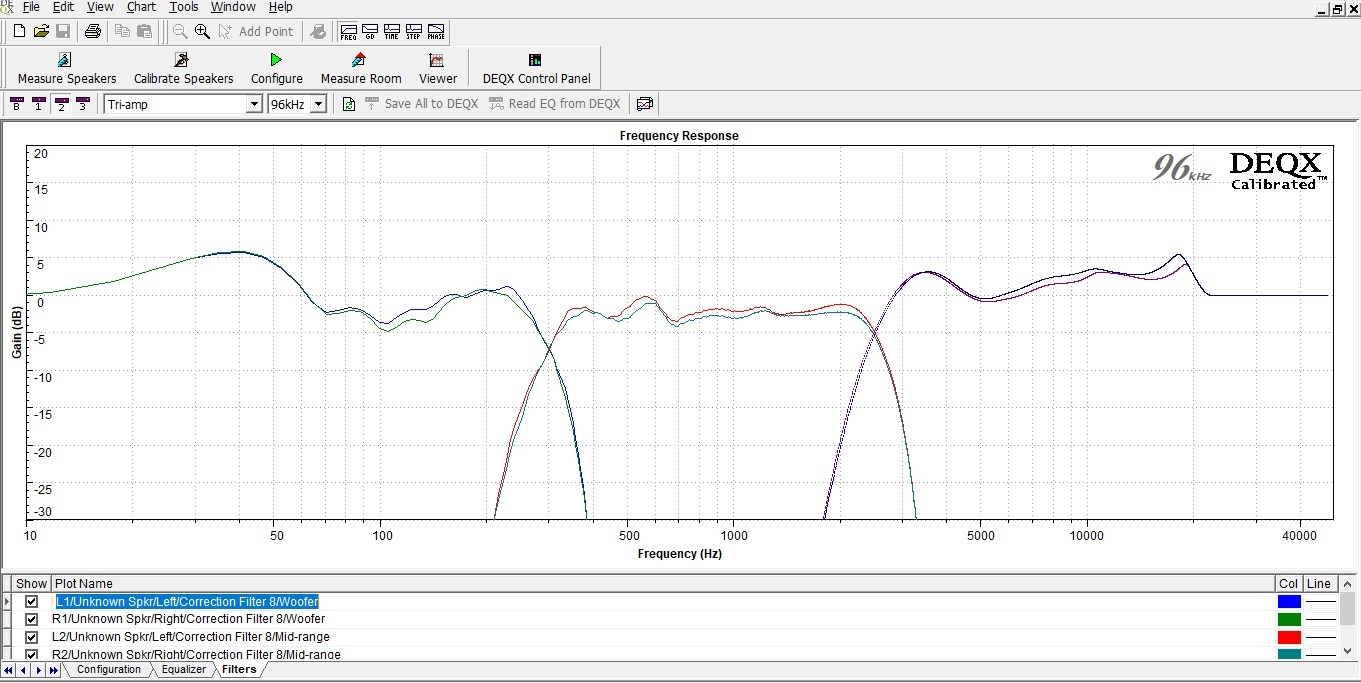Click the plot list scrollbar down arrow
The height and width of the screenshot is (683, 1361).
coord(1348,651)
